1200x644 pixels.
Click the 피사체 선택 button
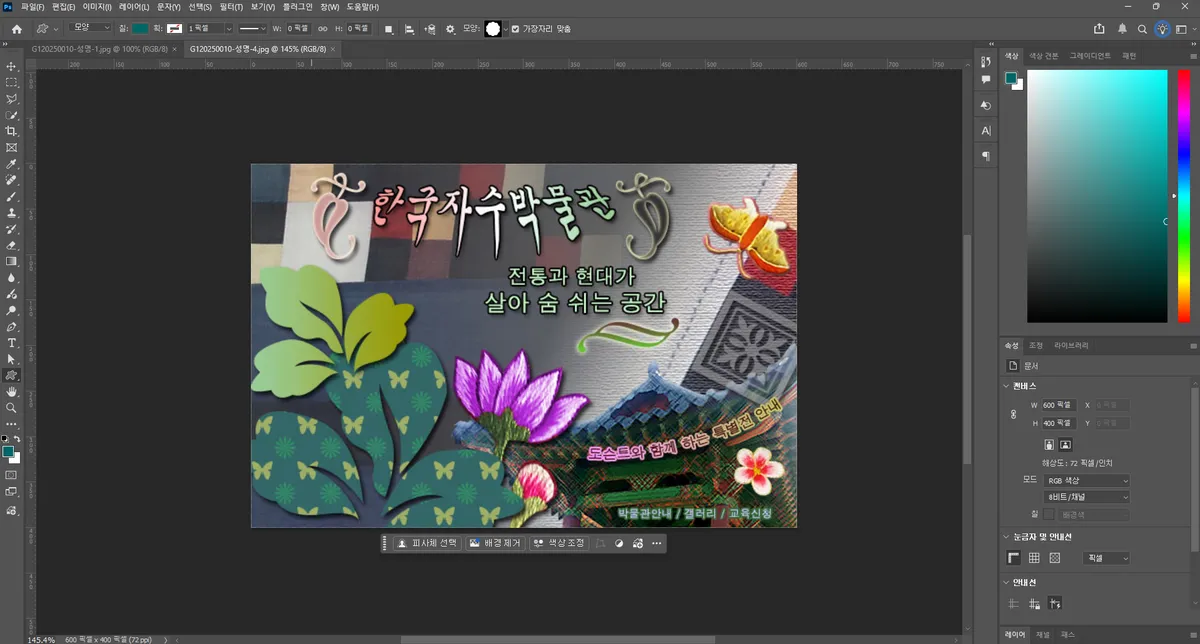click(x=426, y=543)
